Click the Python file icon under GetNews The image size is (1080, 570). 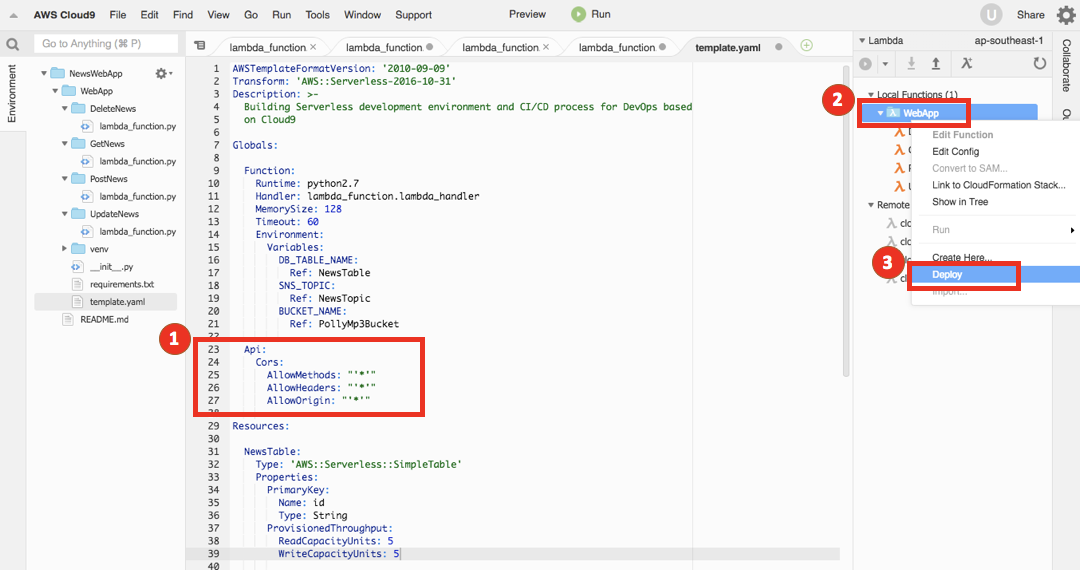(87, 161)
